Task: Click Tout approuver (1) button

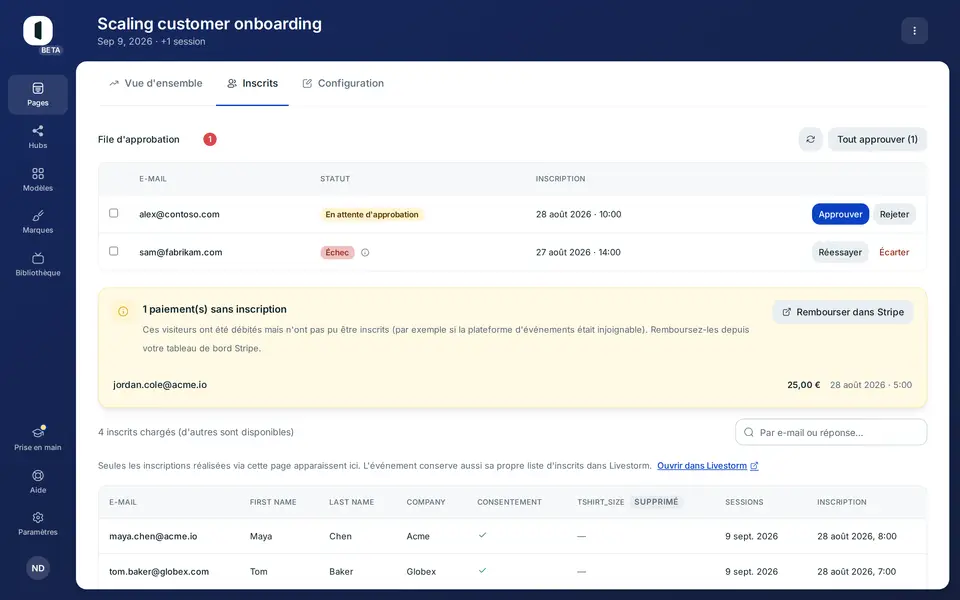Action: click(877, 140)
